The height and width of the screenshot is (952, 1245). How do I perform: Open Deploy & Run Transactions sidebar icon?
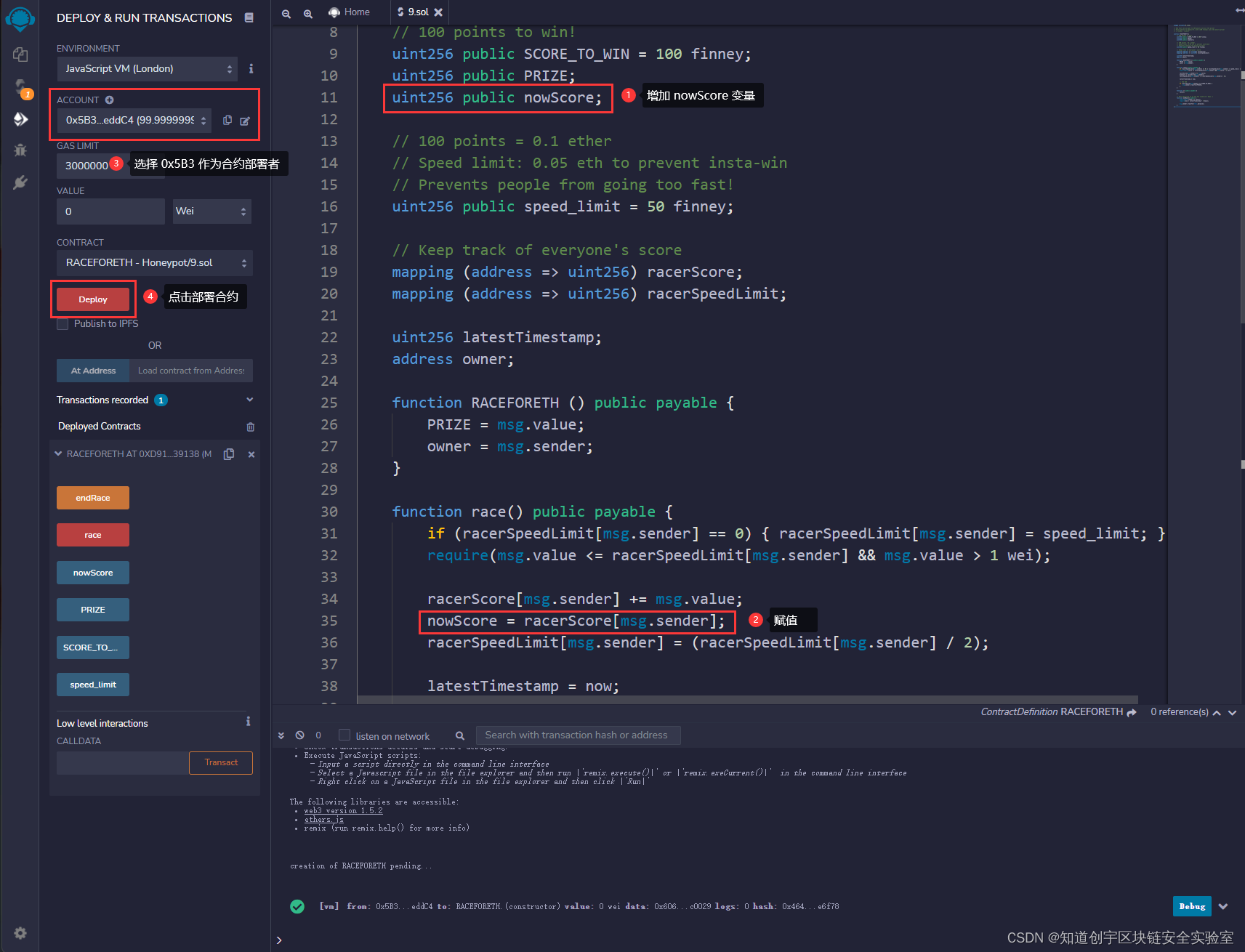coord(20,119)
